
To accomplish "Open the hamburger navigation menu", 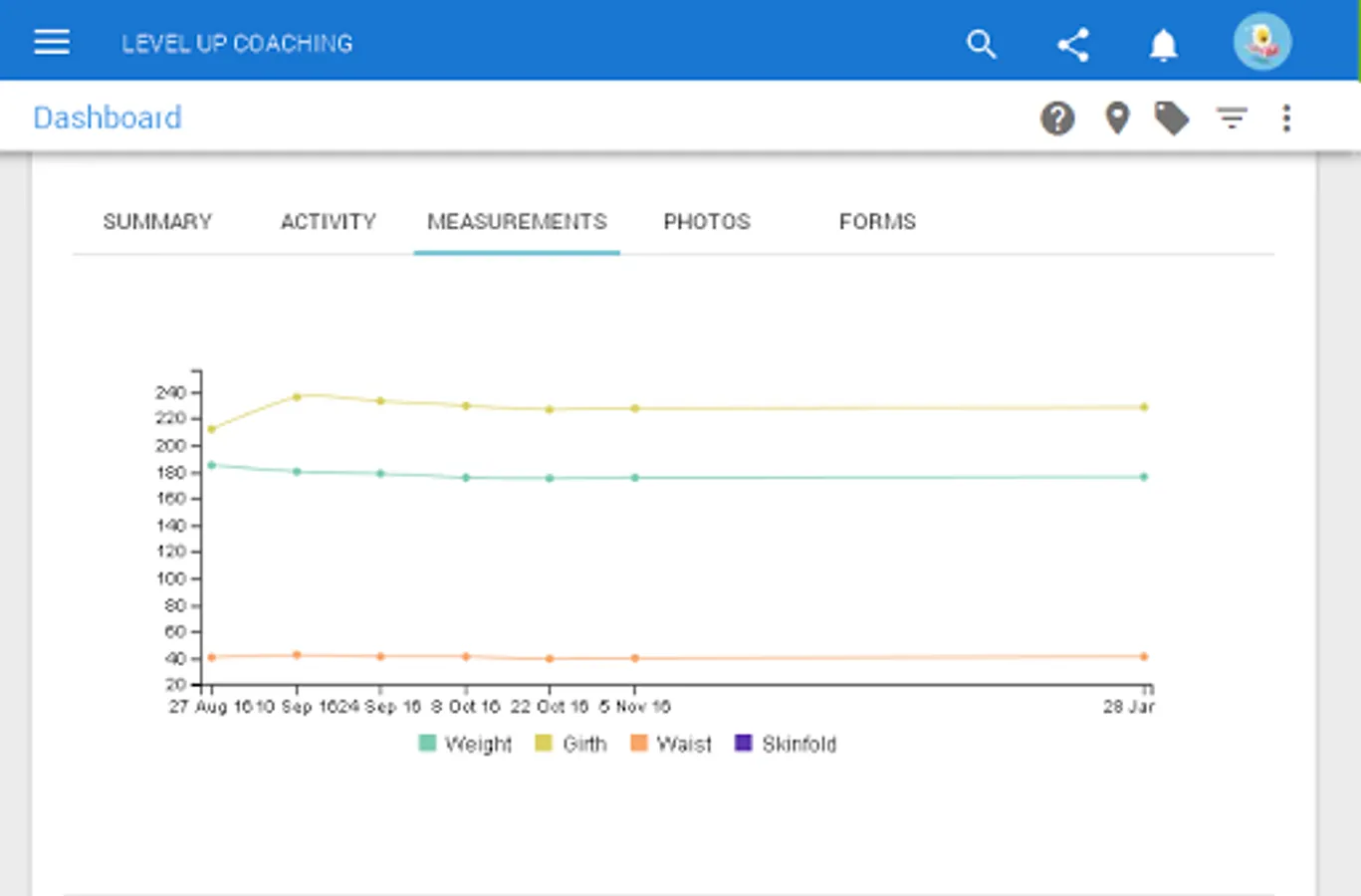I will point(52,43).
